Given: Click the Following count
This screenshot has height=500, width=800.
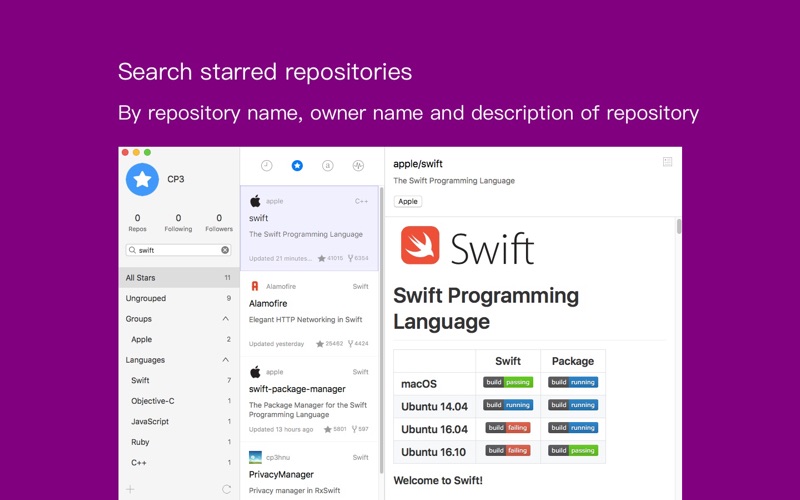Looking at the screenshot, I should 178,222.
